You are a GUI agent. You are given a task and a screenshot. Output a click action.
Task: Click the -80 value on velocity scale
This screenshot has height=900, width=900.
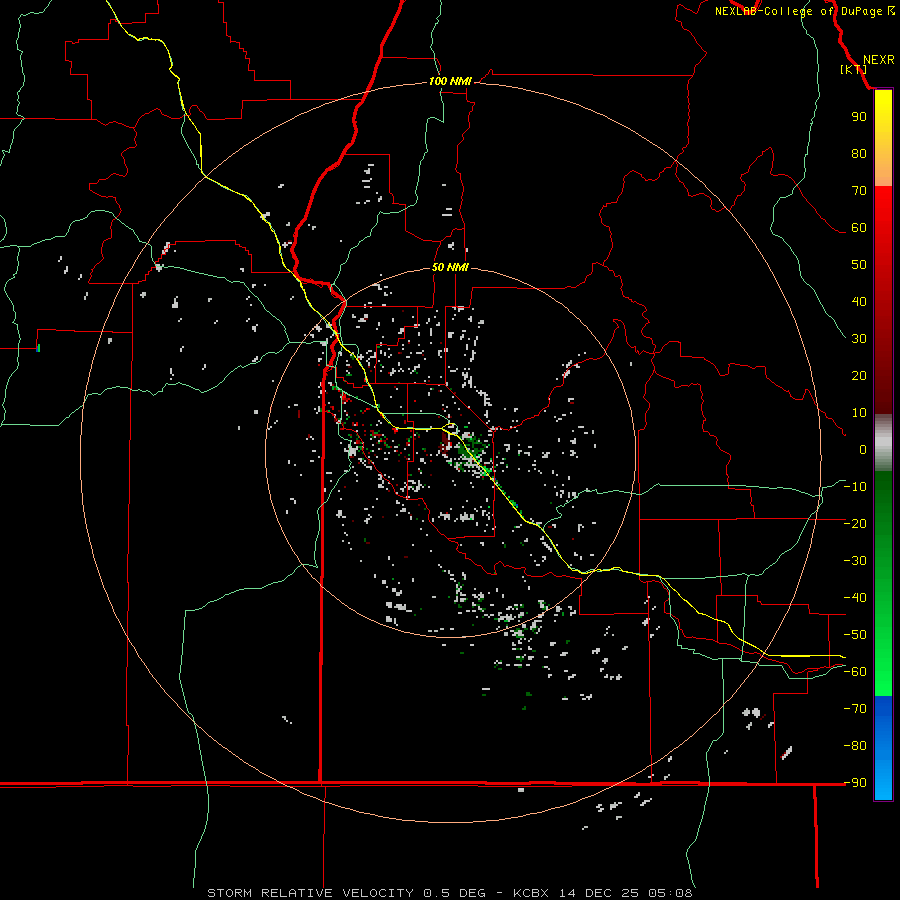click(855, 746)
